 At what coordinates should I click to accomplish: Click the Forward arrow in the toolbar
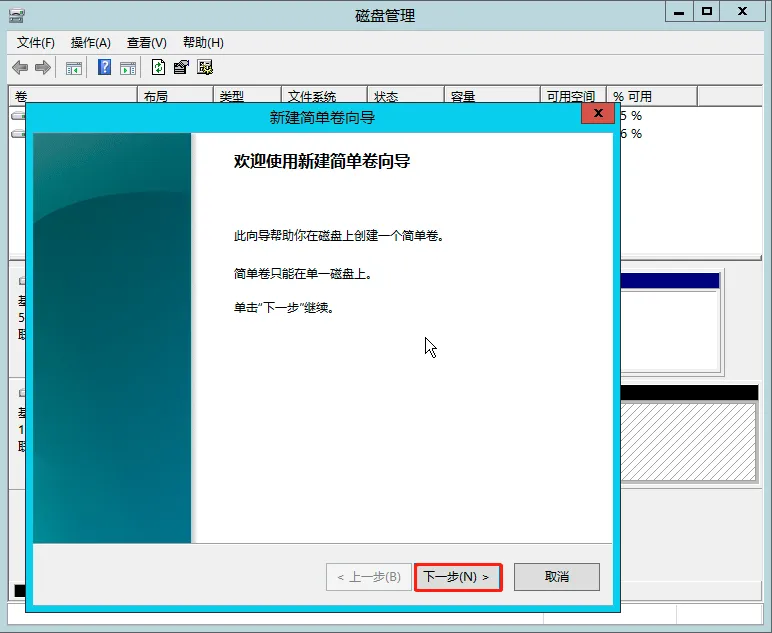[43, 68]
